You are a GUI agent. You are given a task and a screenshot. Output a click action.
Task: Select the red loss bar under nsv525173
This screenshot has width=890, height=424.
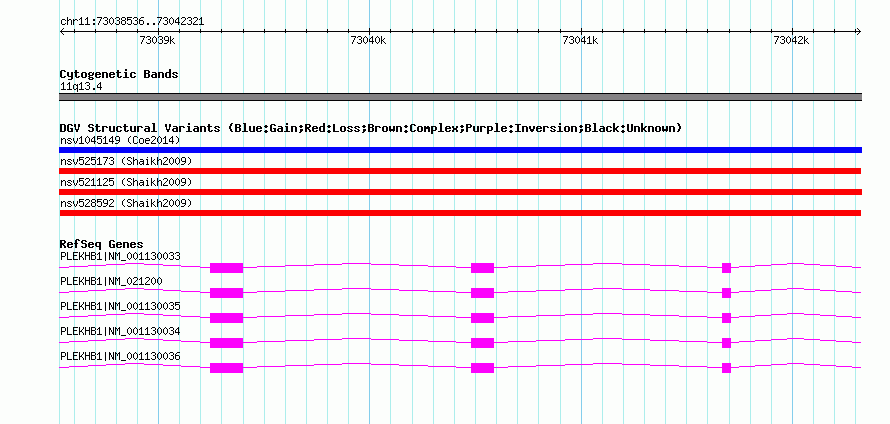460,171
